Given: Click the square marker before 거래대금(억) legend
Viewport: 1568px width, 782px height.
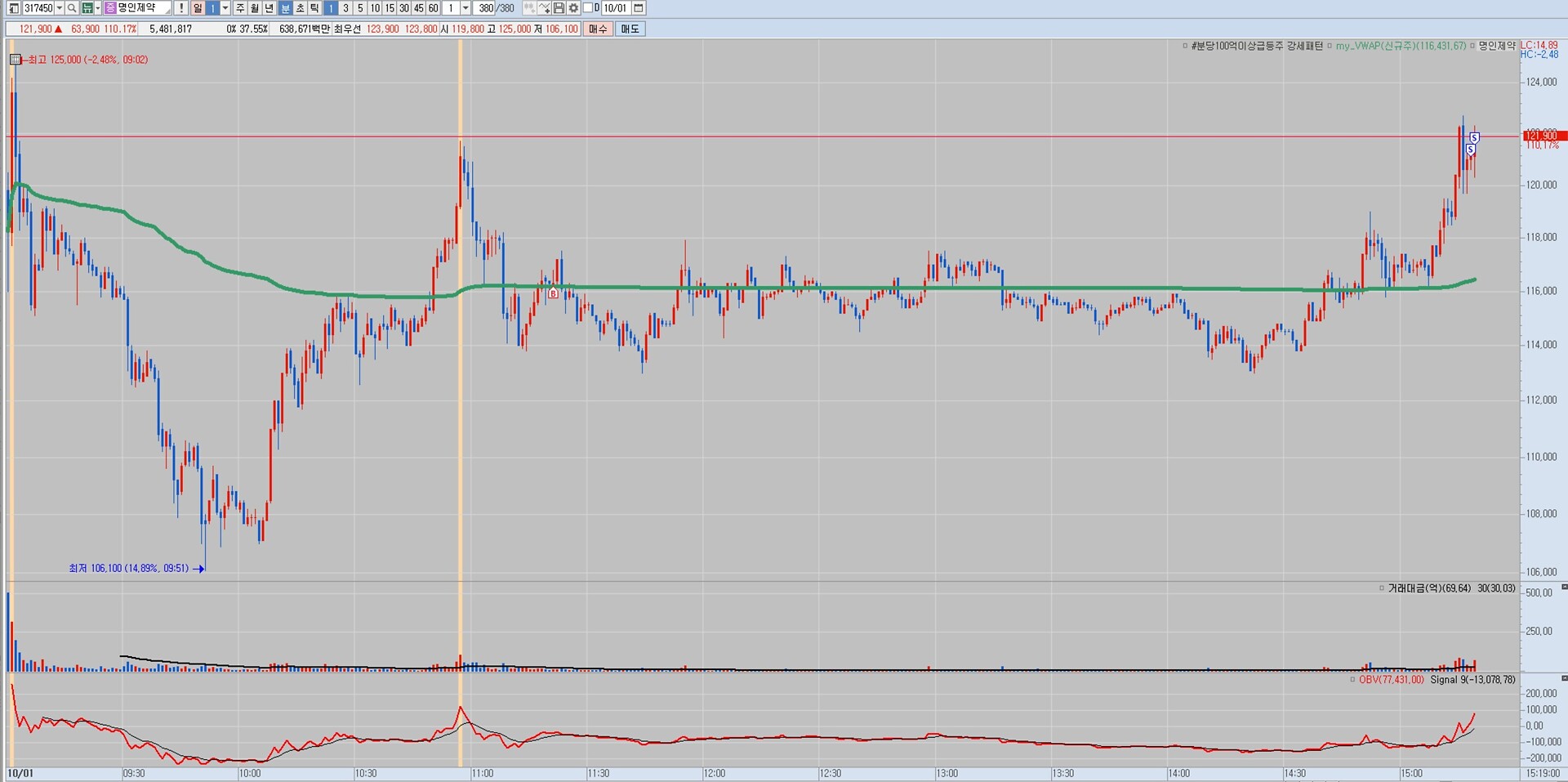Looking at the screenshot, I should coord(1382,588).
